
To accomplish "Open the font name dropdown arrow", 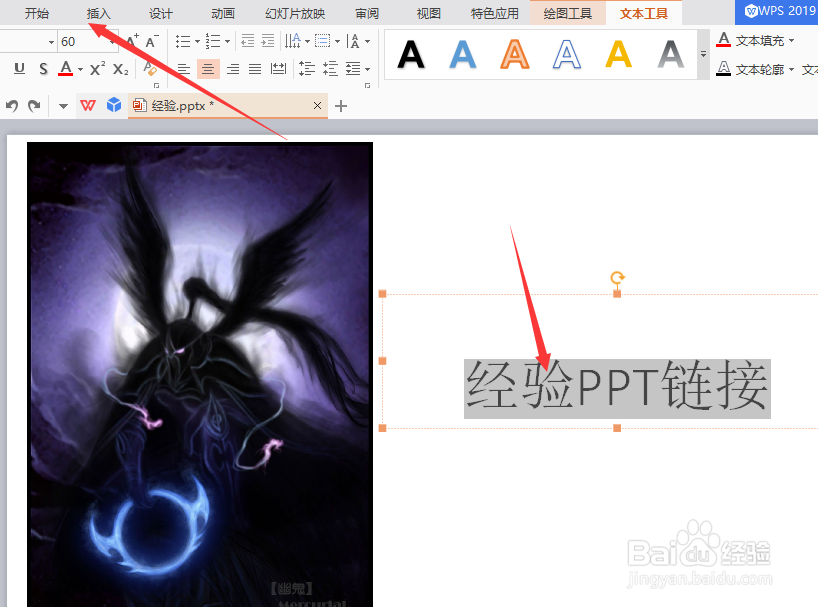I will click(51, 42).
